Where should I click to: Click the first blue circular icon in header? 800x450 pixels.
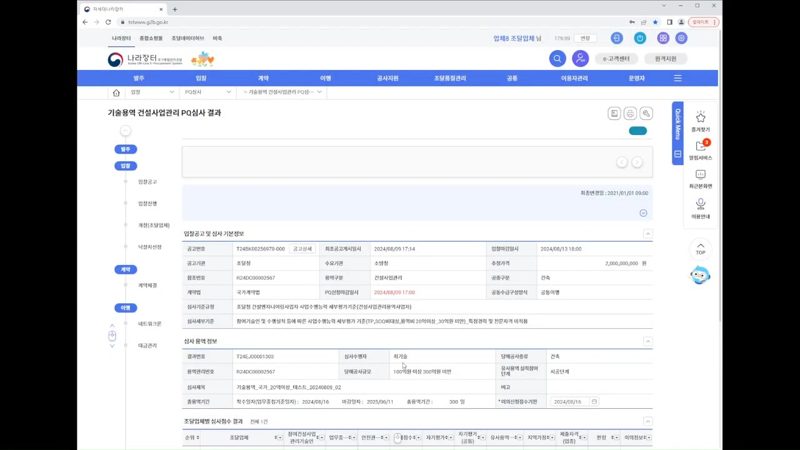point(616,38)
